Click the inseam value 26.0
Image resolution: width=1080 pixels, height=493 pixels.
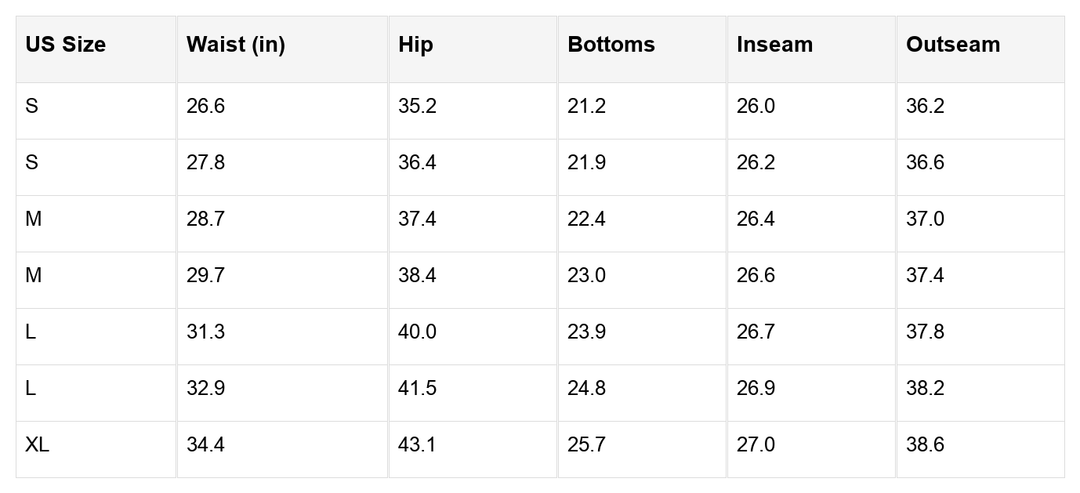tap(756, 106)
